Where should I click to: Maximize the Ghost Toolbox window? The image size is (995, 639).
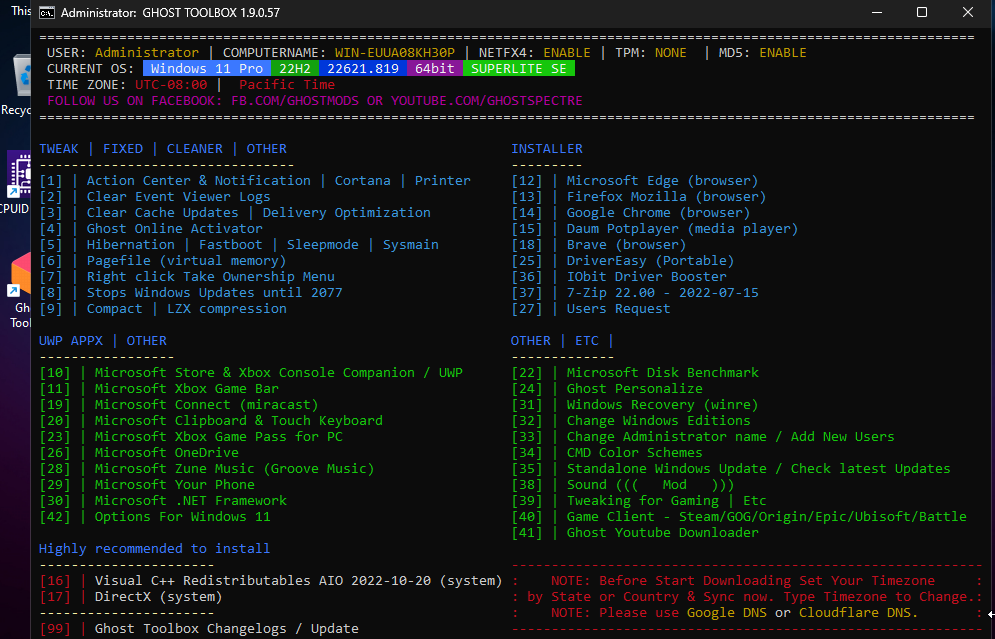[x=922, y=13]
